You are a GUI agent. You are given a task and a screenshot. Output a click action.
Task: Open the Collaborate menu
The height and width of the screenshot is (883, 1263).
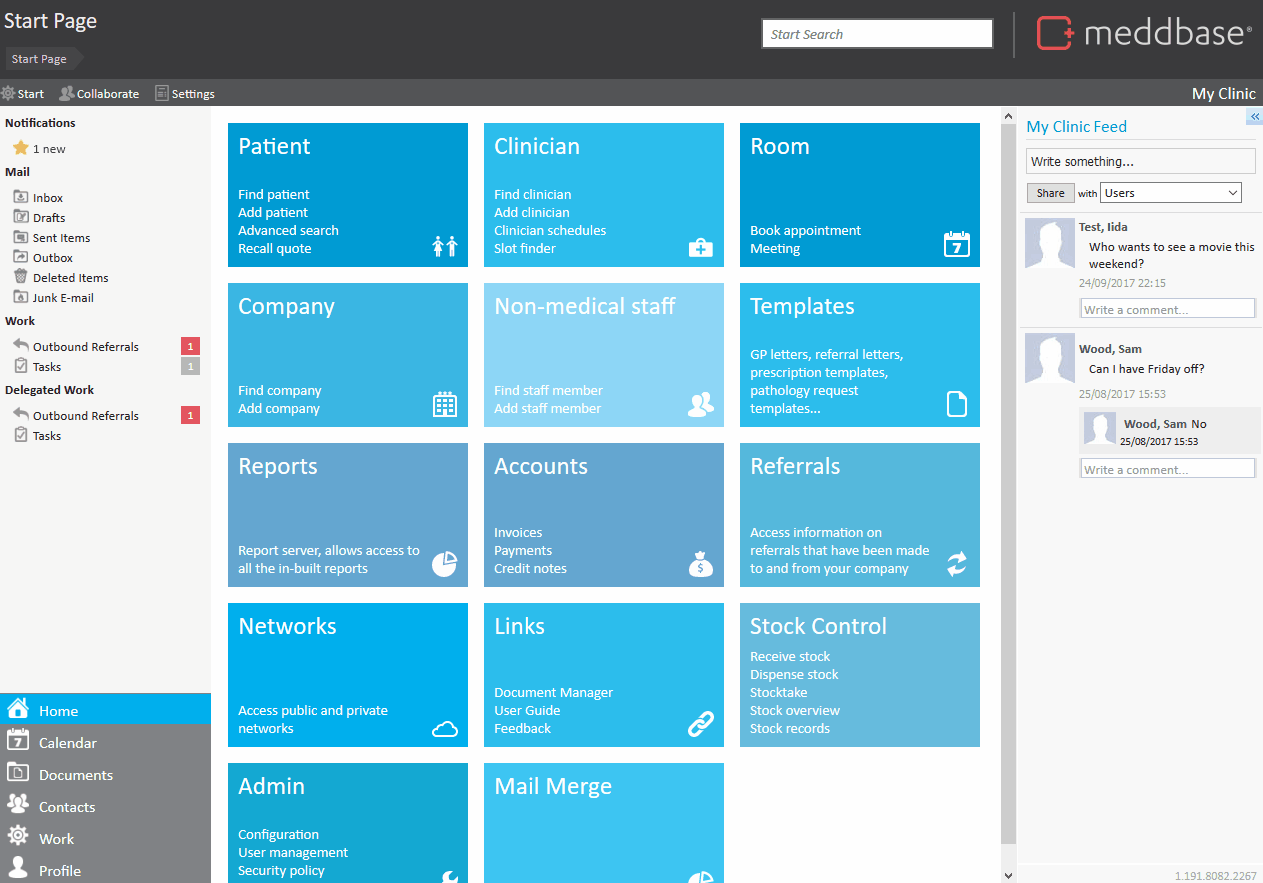tap(99, 93)
